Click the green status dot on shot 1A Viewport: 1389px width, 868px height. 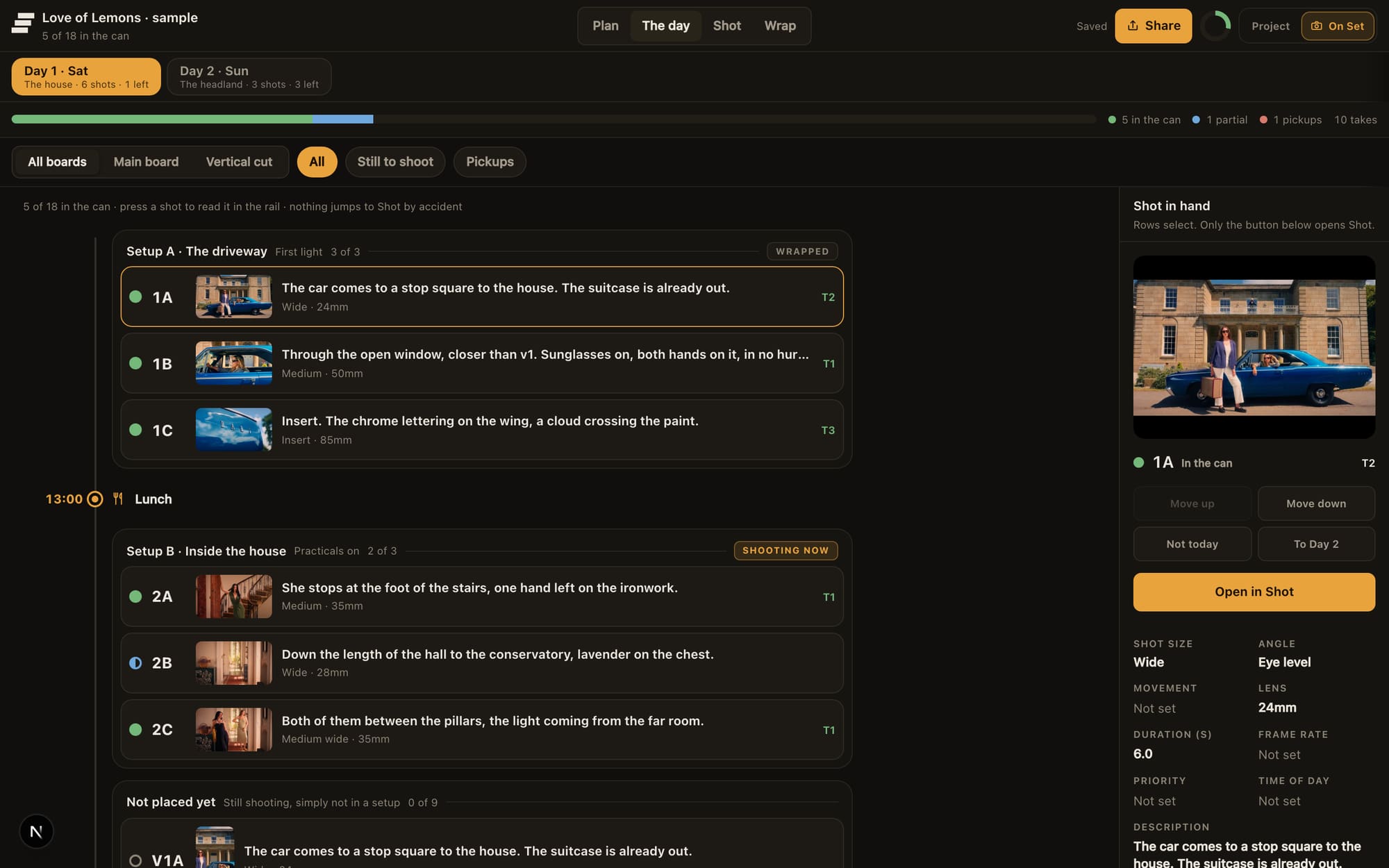click(x=136, y=297)
